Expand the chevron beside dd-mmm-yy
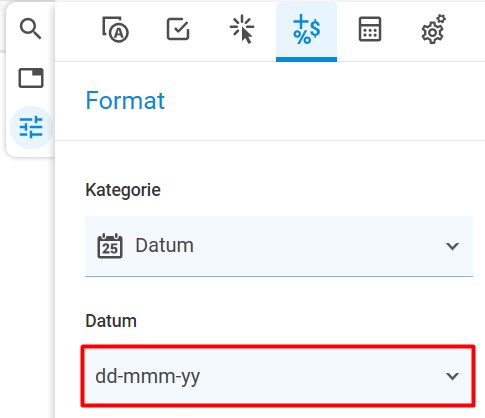Viewport: 485px width, 418px height. pos(452,376)
